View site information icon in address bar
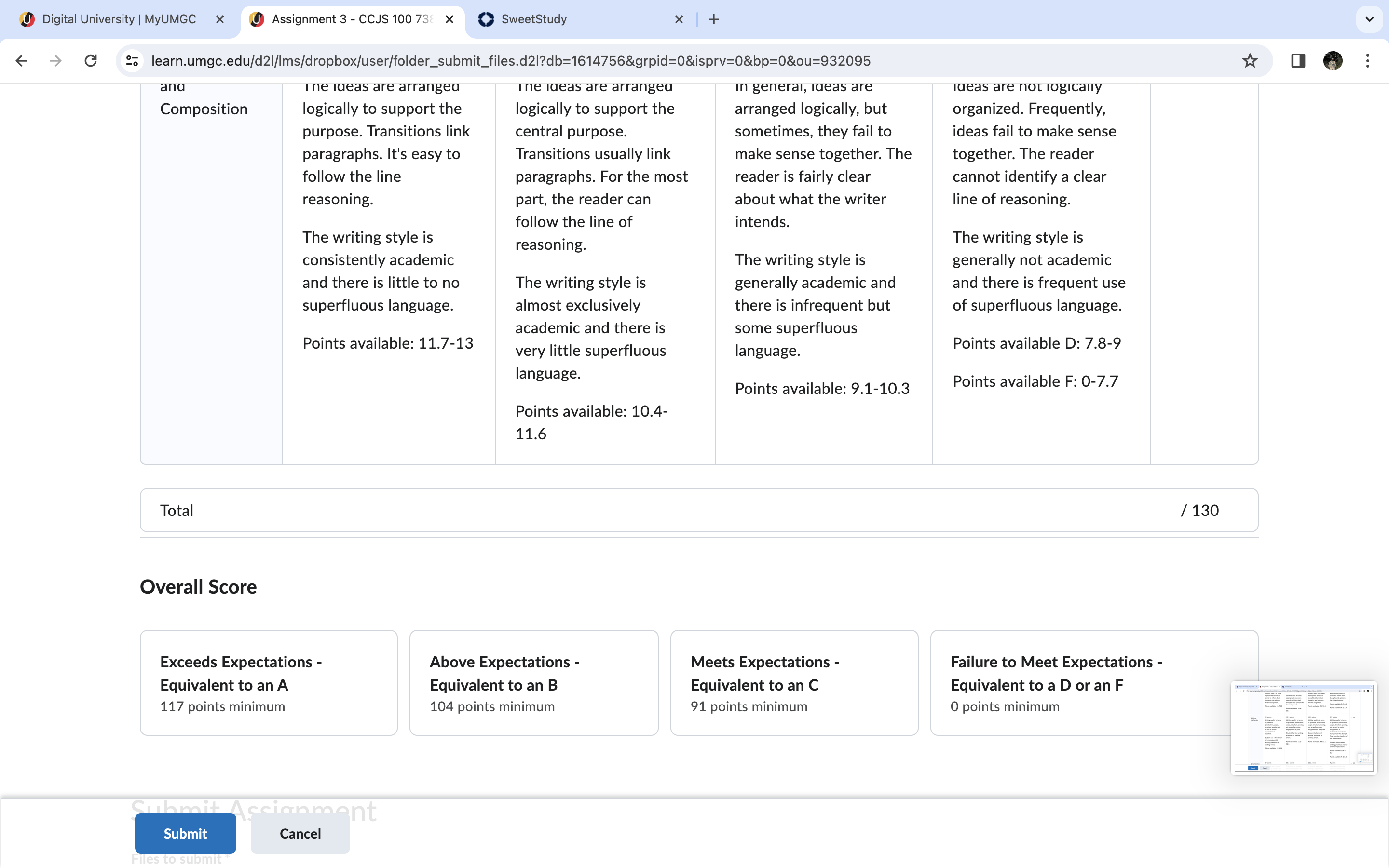 click(x=133, y=61)
